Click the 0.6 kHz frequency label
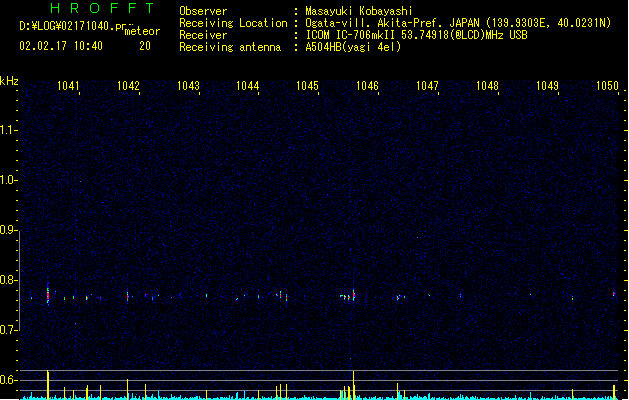Viewport: 629px width, 400px height. 8,380
